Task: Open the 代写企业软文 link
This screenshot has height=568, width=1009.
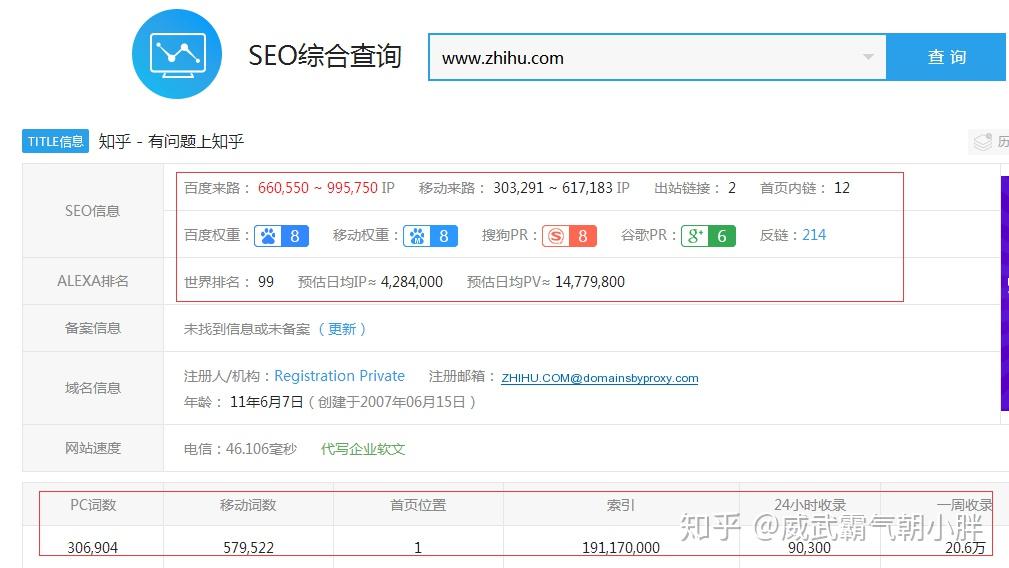Action: pyautogui.click(x=363, y=449)
